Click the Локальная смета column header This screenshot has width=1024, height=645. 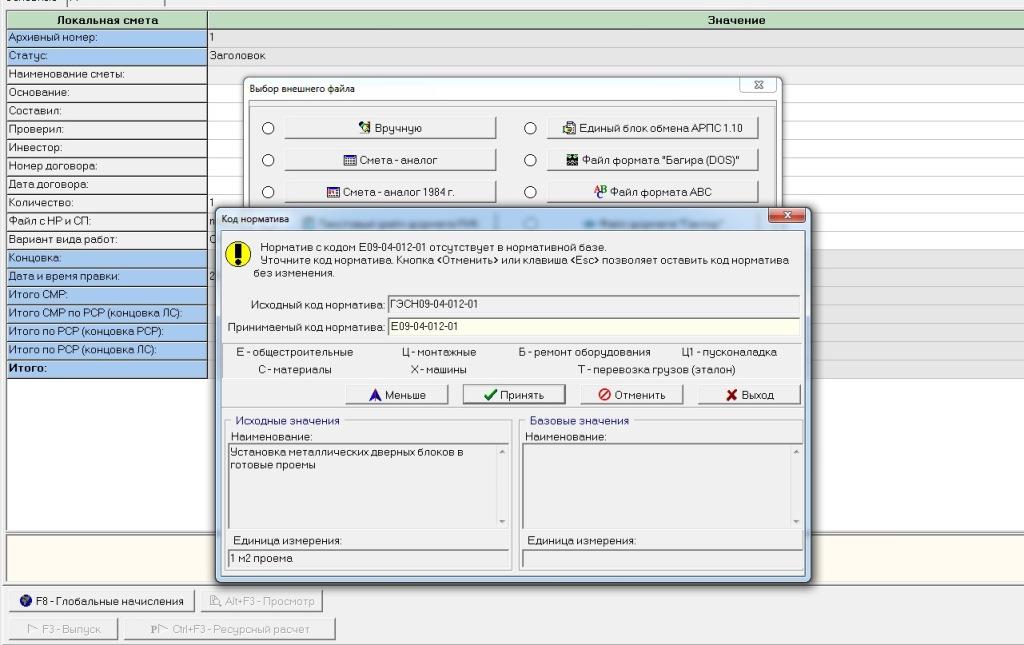click(107, 20)
